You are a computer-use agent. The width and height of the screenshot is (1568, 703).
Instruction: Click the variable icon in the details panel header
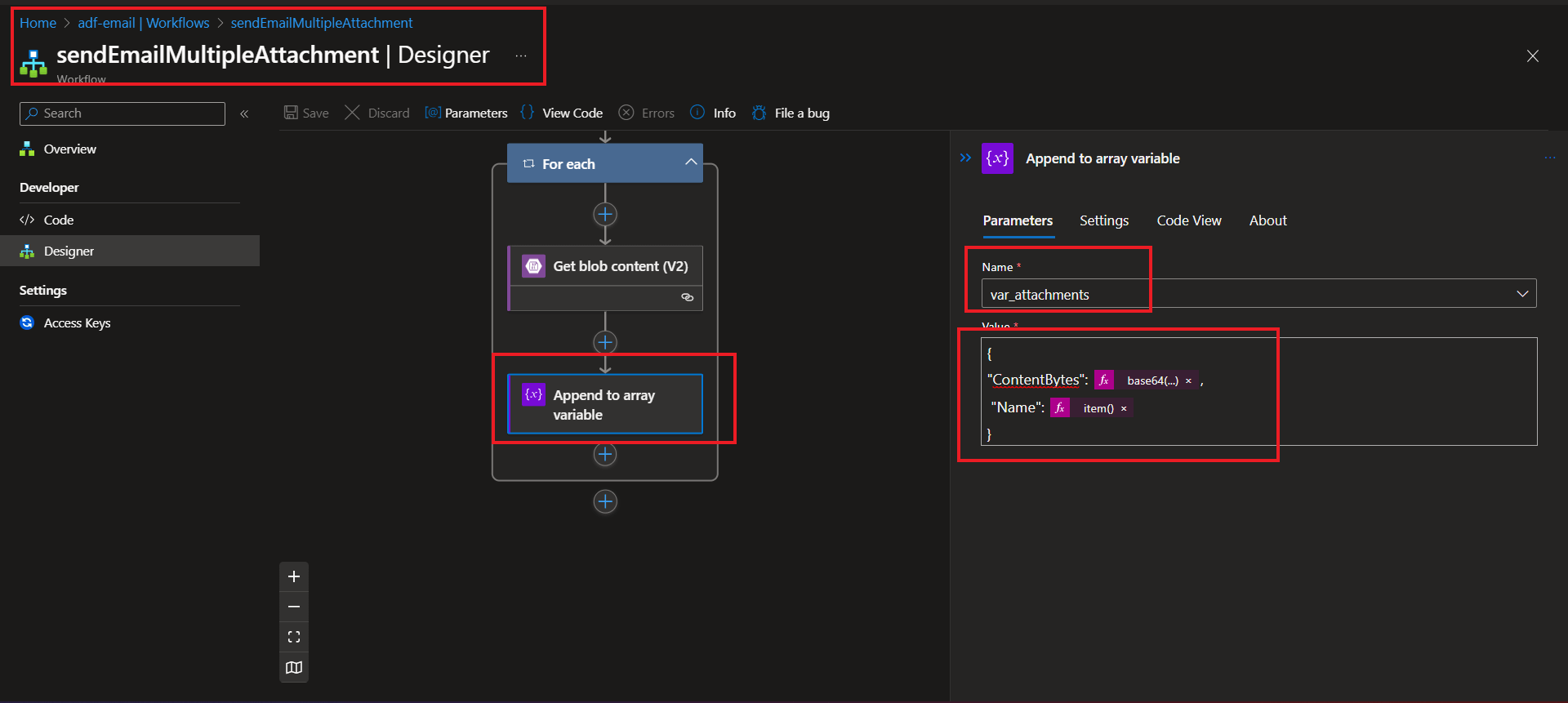tap(997, 158)
